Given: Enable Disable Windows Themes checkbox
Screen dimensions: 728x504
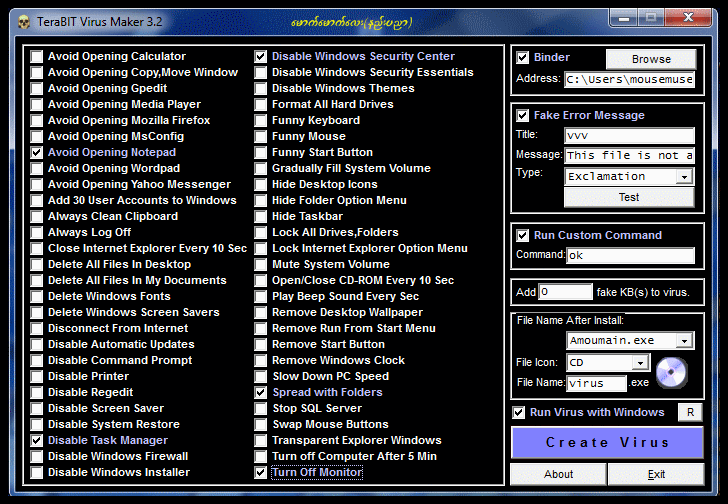Looking at the screenshot, I should pos(260,89).
